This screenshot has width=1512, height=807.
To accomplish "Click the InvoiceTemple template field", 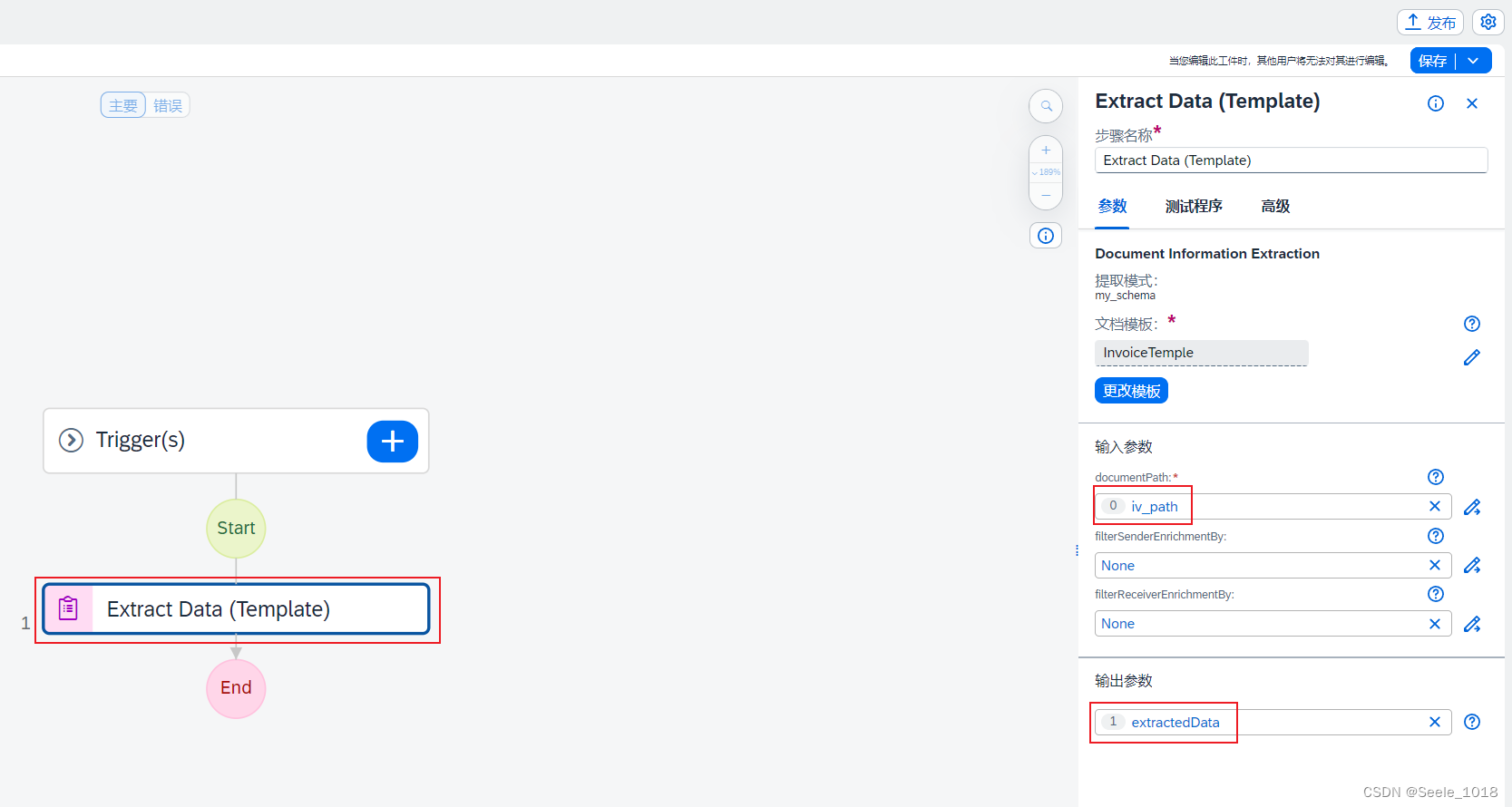I will point(1201,353).
